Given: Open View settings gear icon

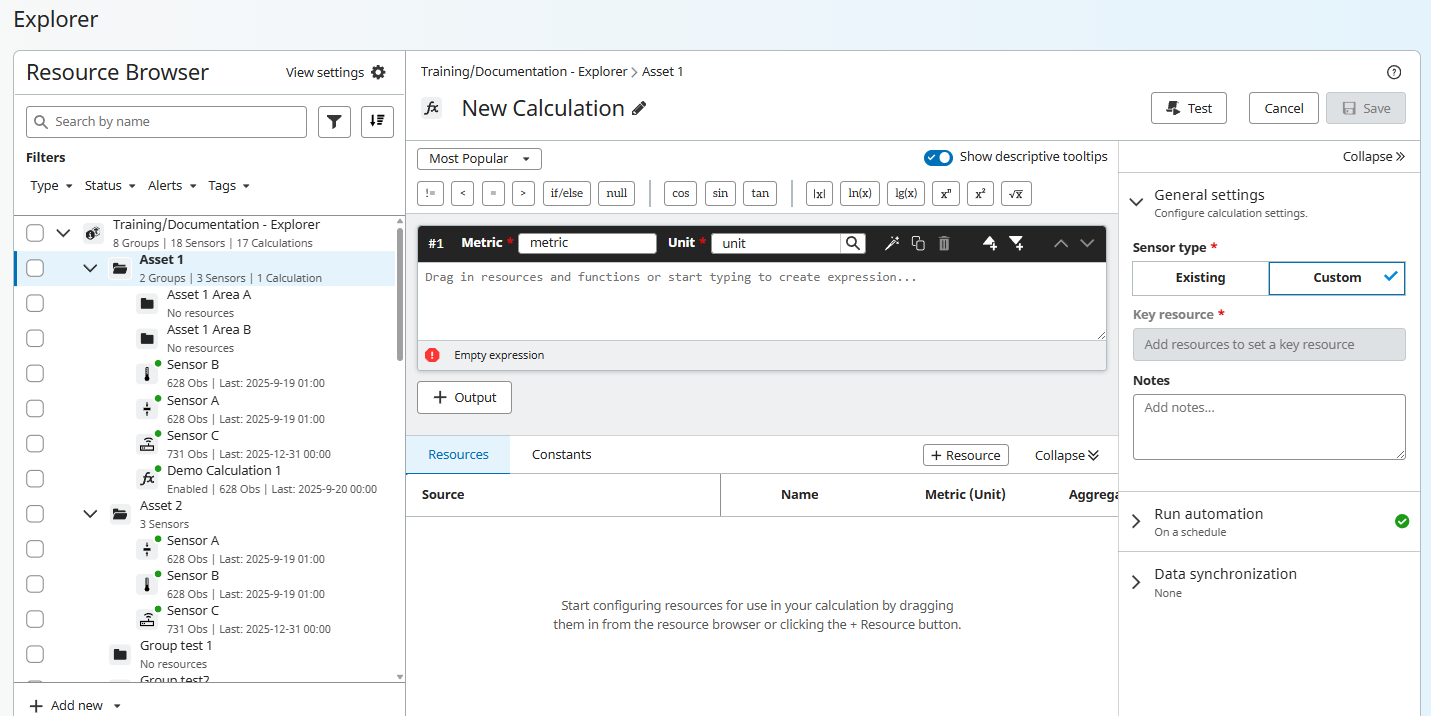Looking at the screenshot, I should (378, 72).
